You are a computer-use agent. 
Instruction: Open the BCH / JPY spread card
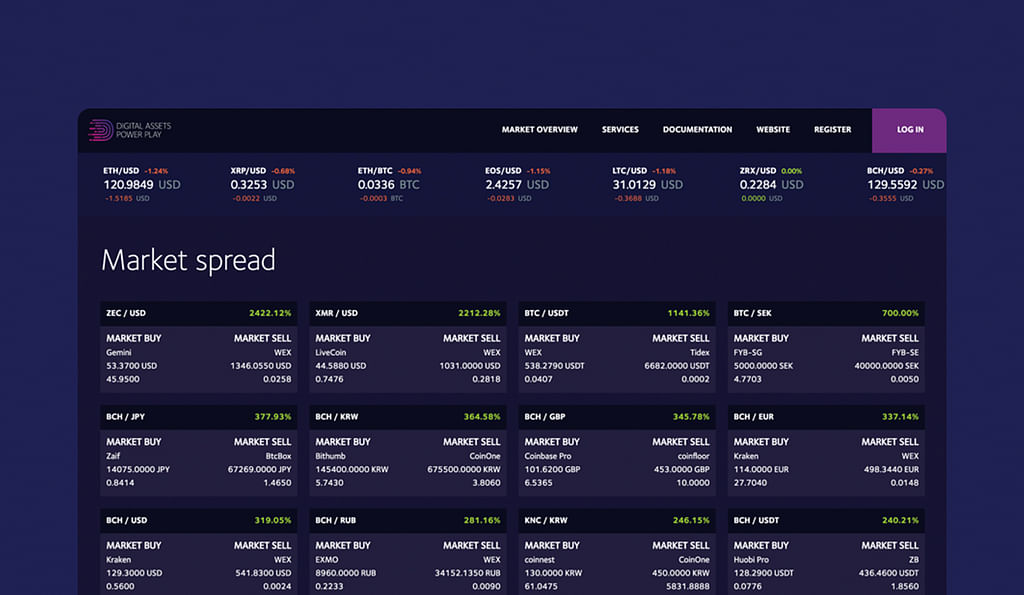(198, 417)
